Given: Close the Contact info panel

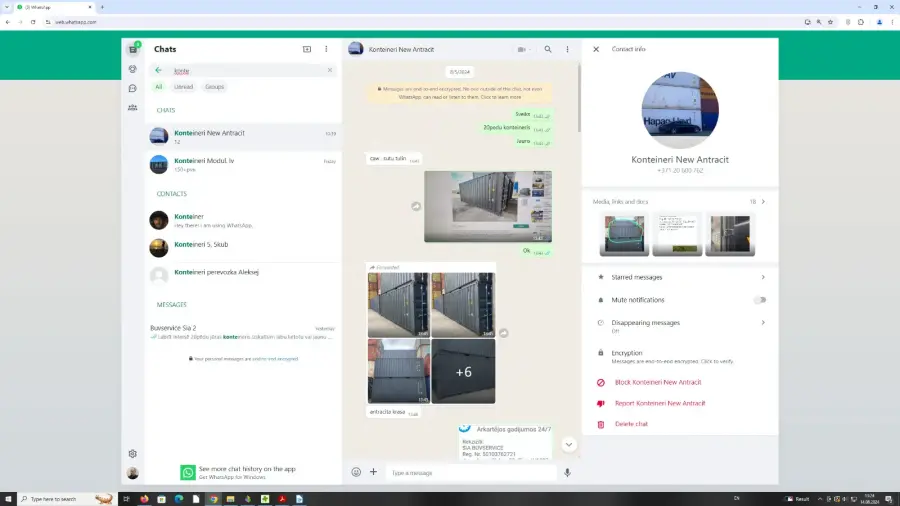Looking at the screenshot, I should click(596, 49).
